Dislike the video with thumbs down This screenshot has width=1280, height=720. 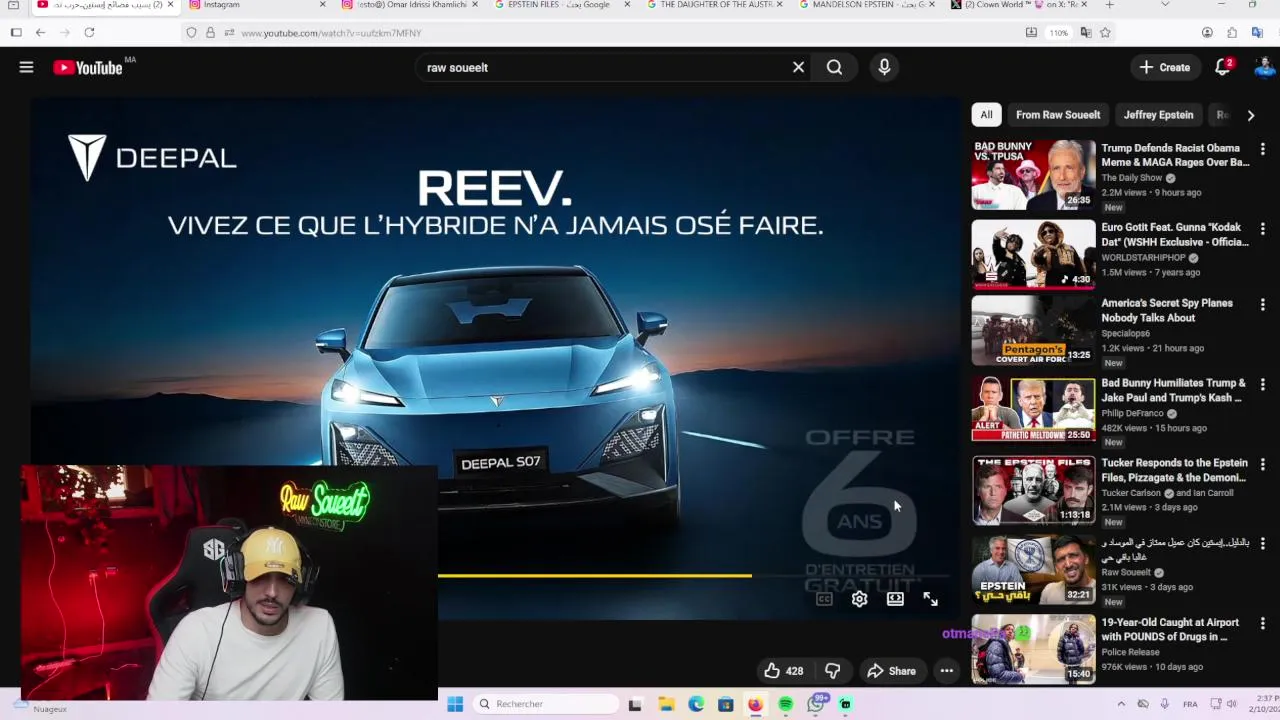click(832, 671)
